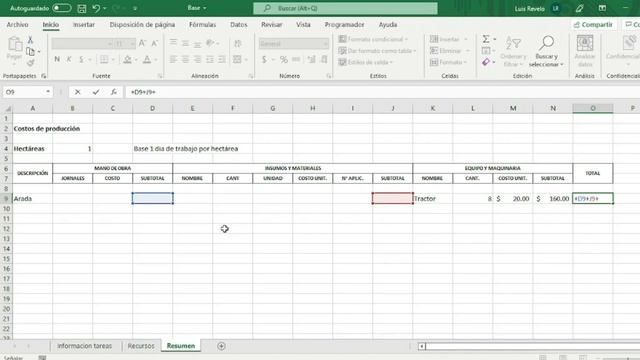Toggle the Autoguardado switch
This screenshot has height=360, width=640.
(x=61, y=8)
